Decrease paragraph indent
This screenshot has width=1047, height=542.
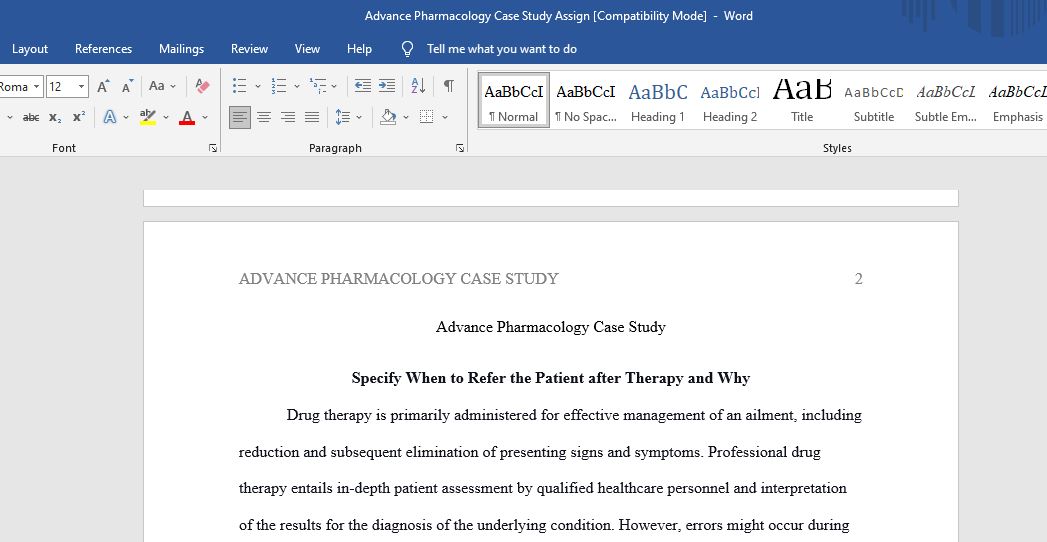pyautogui.click(x=363, y=86)
